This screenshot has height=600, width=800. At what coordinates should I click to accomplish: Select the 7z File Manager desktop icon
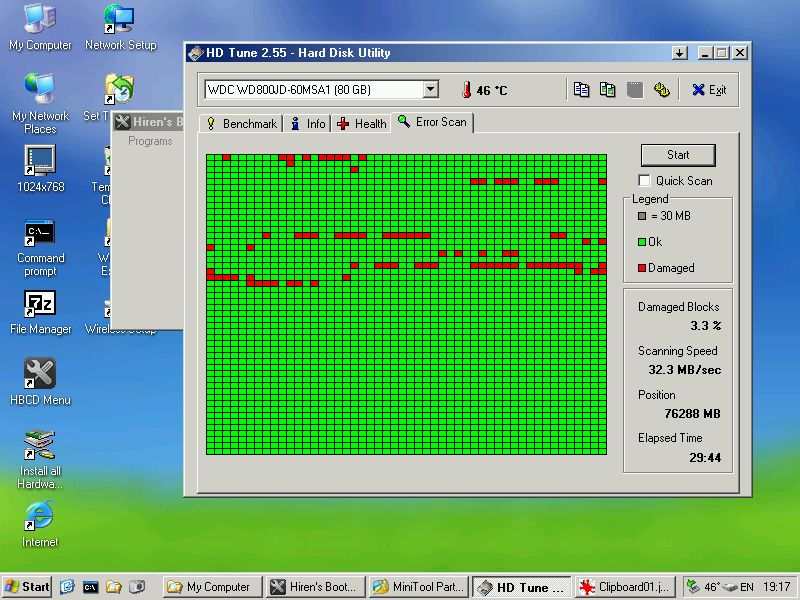(40, 312)
